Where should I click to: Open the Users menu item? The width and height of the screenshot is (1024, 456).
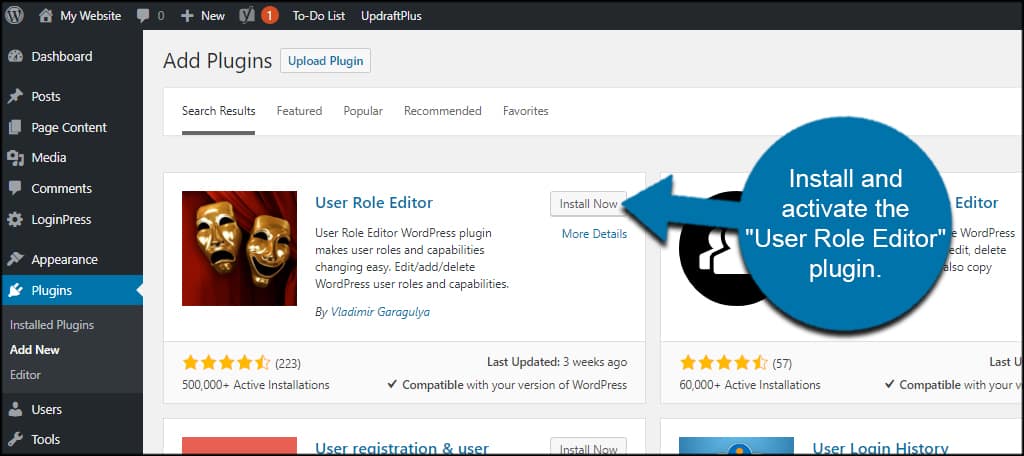pyautogui.click(x=46, y=410)
